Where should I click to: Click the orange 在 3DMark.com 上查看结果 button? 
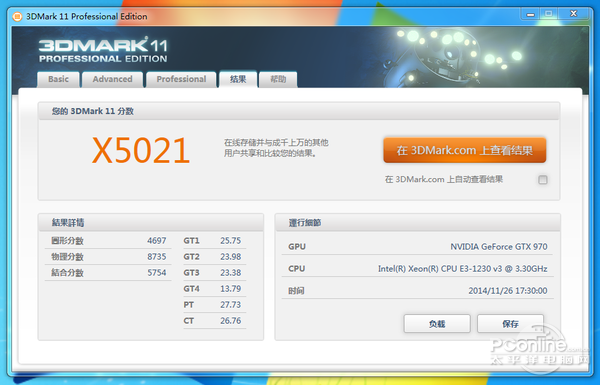(465, 150)
